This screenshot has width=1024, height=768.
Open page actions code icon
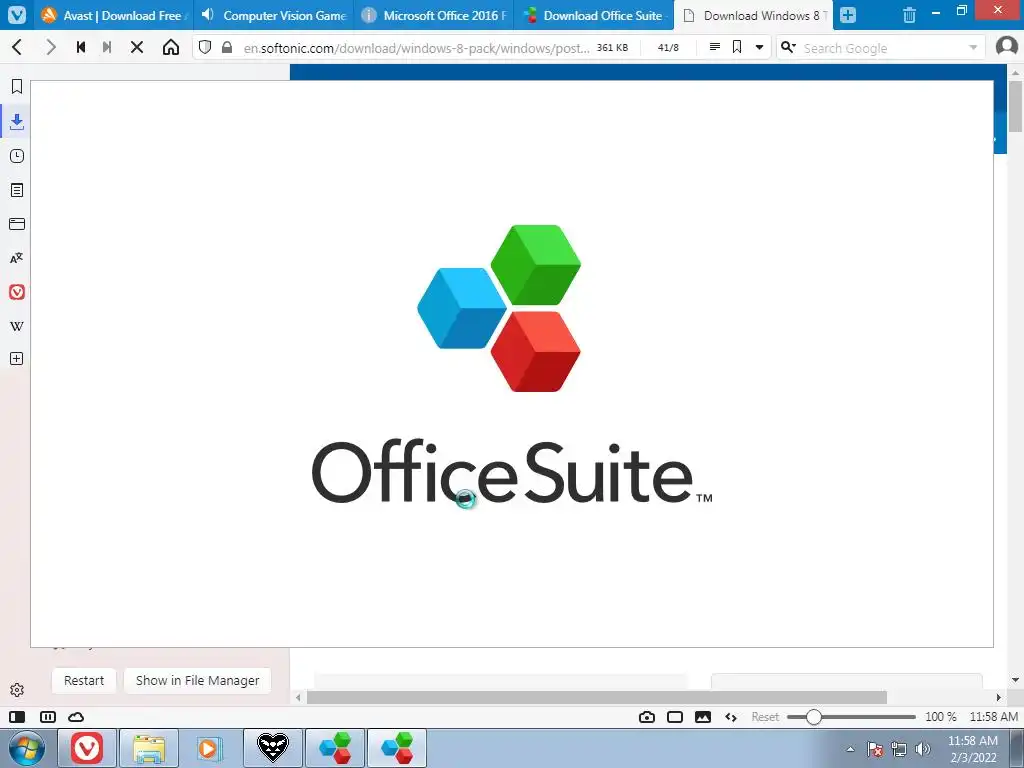[731, 717]
